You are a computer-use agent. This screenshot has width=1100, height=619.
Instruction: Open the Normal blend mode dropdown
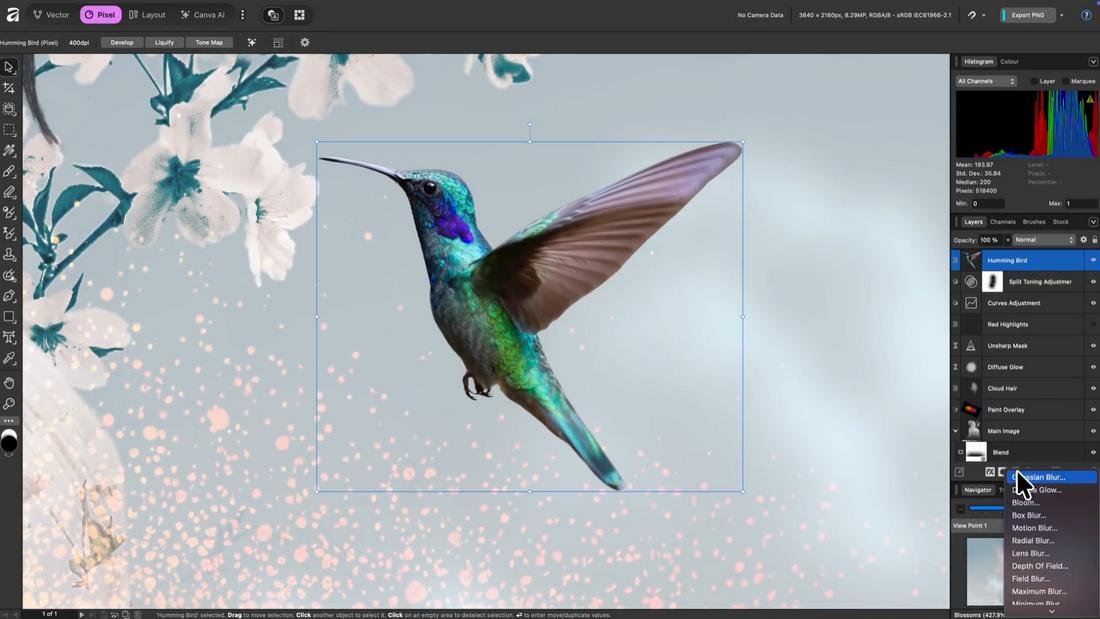tap(1045, 240)
